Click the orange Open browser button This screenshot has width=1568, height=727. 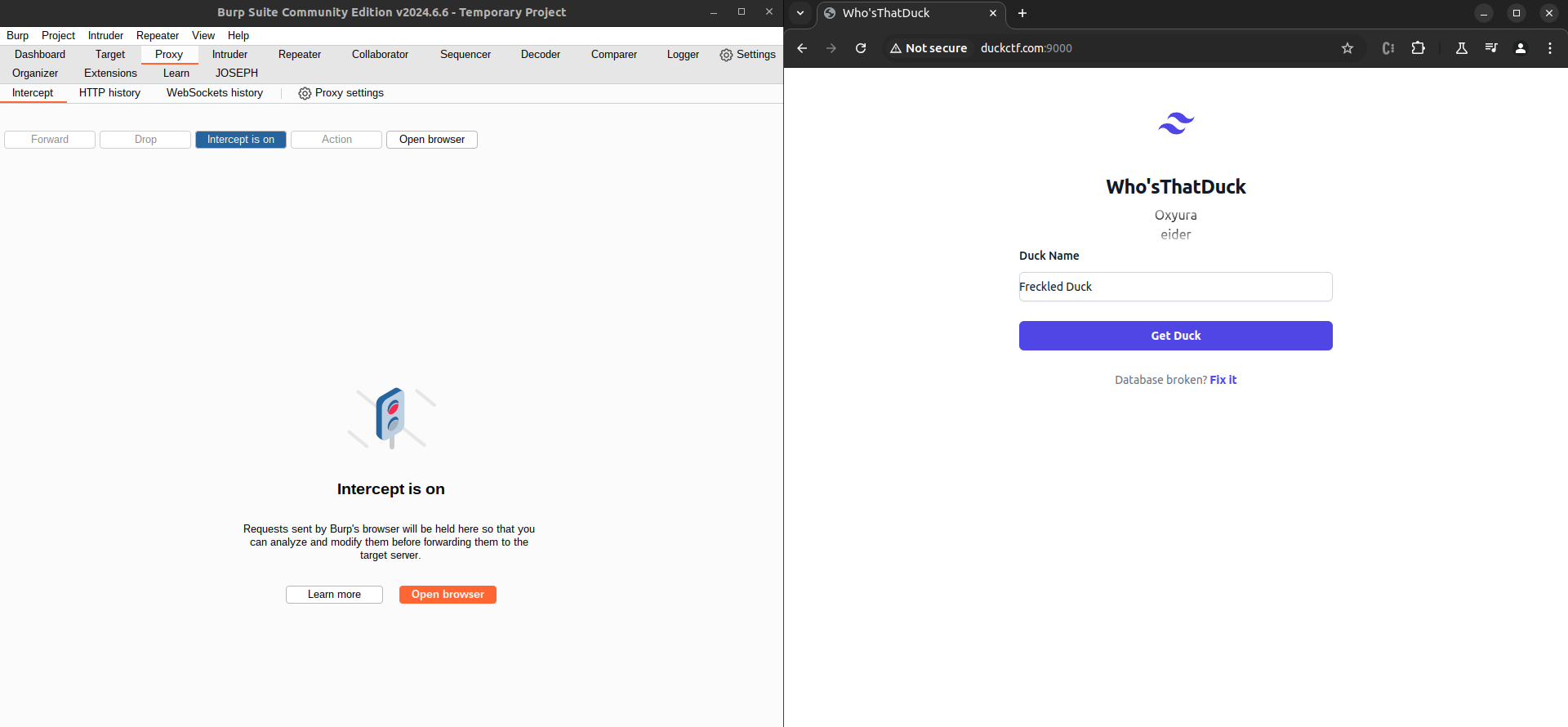point(448,595)
